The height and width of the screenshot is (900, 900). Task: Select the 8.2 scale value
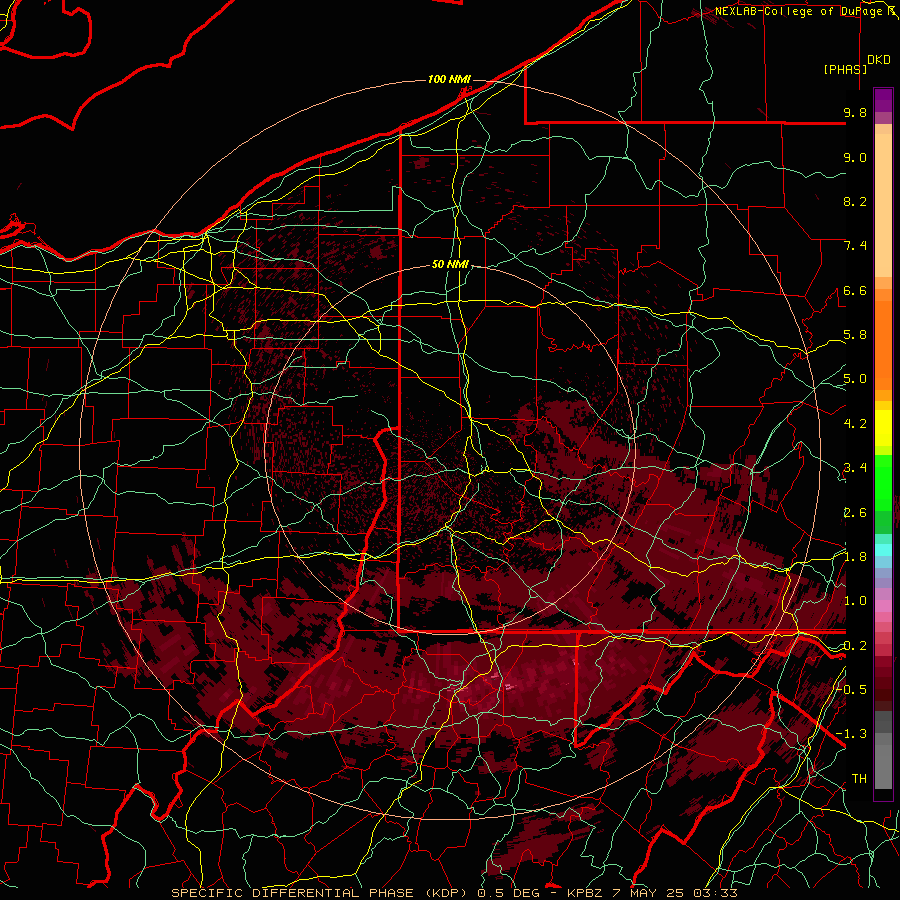pyautogui.click(x=855, y=201)
